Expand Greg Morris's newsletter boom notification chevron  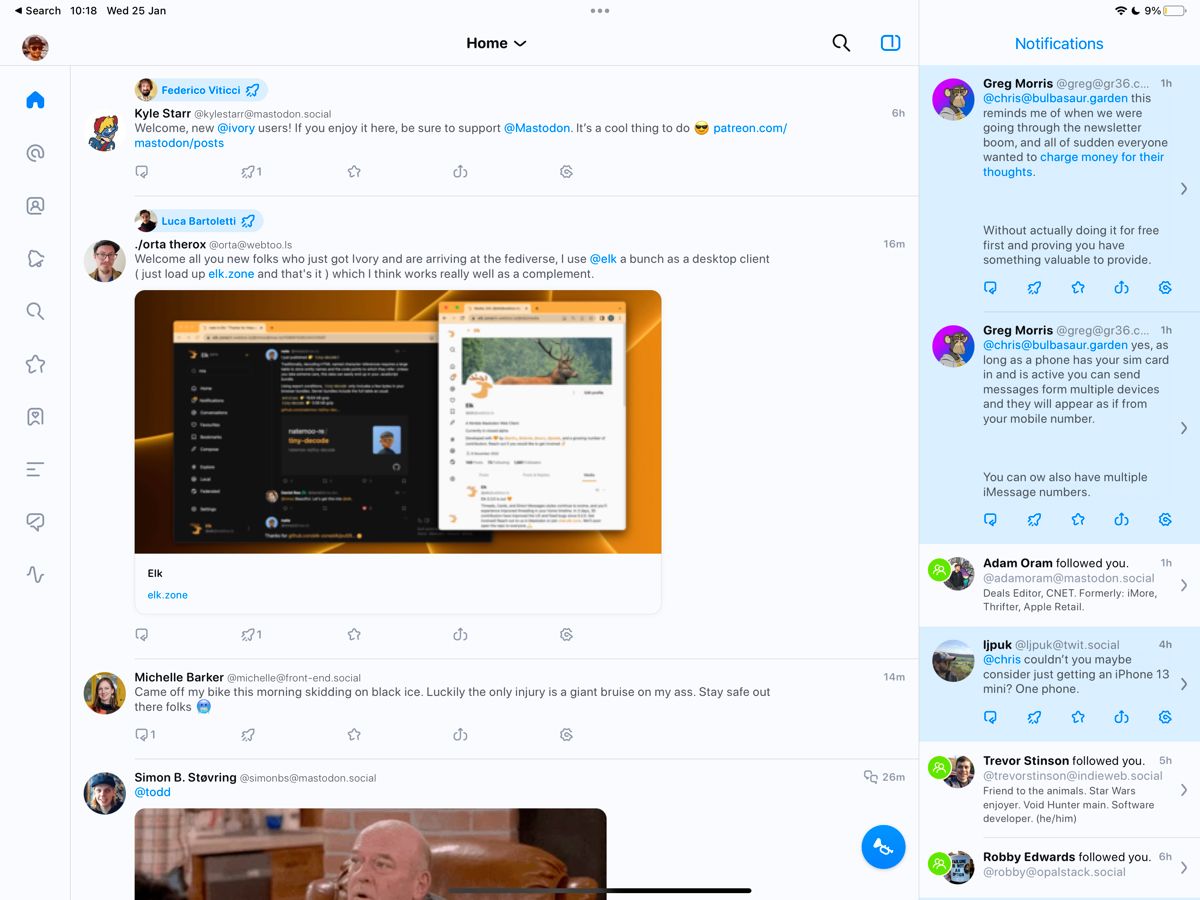click(x=1184, y=189)
